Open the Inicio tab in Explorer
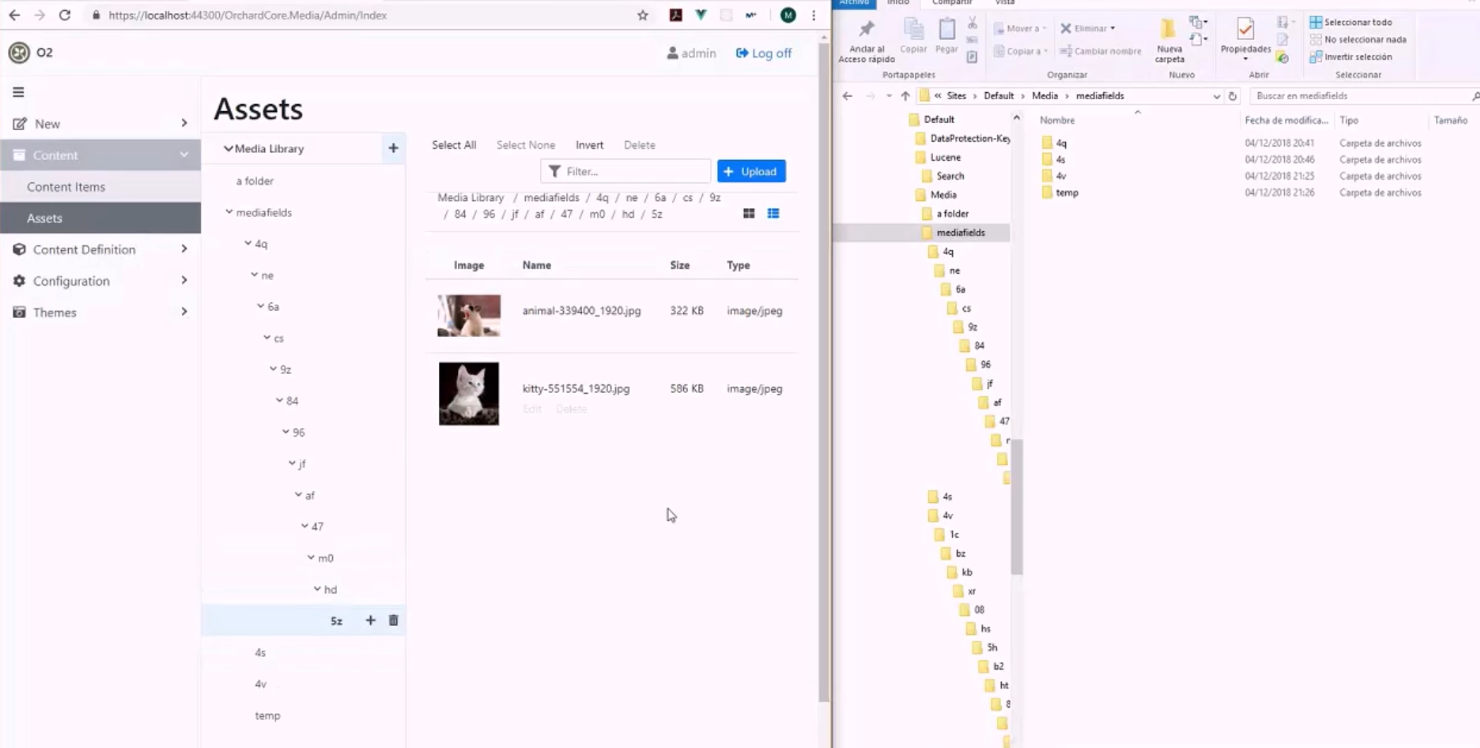Screen dimensions: 1480x748 tap(898, 3)
